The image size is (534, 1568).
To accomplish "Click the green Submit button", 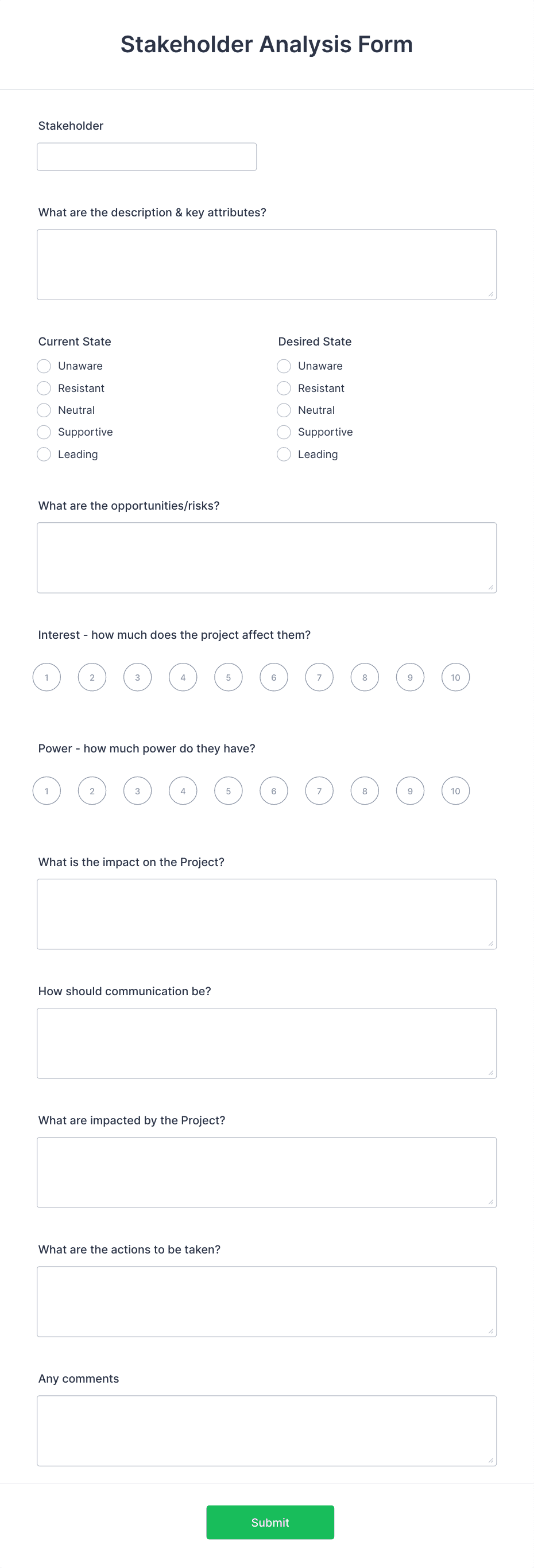I will [270, 1522].
